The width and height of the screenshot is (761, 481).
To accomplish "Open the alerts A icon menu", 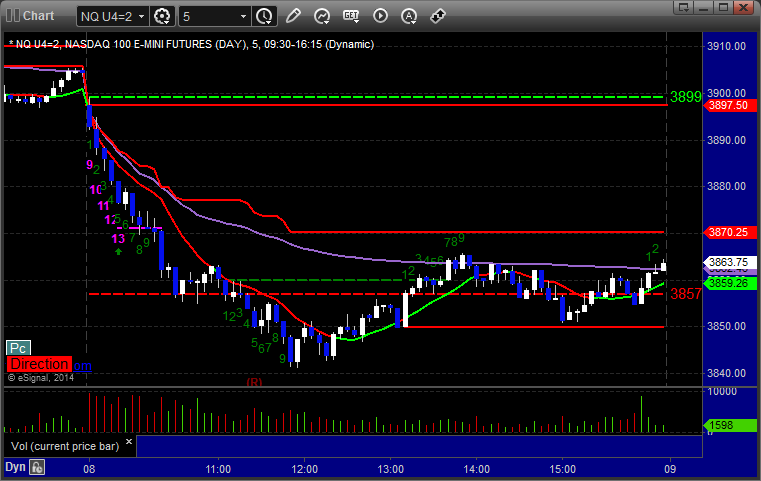I will pyautogui.click(x=409, y=16).
